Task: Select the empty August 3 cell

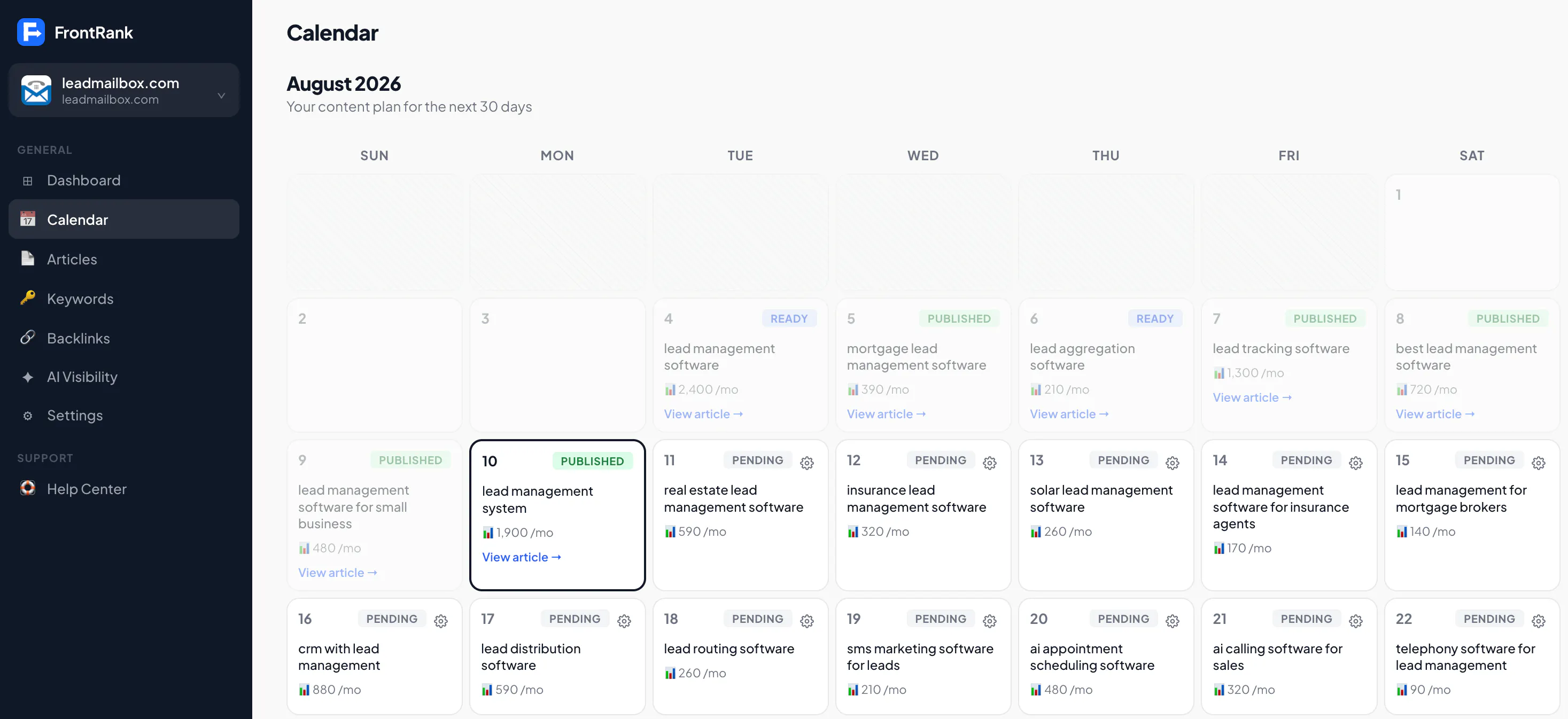Action: click(x=557, y=365)
